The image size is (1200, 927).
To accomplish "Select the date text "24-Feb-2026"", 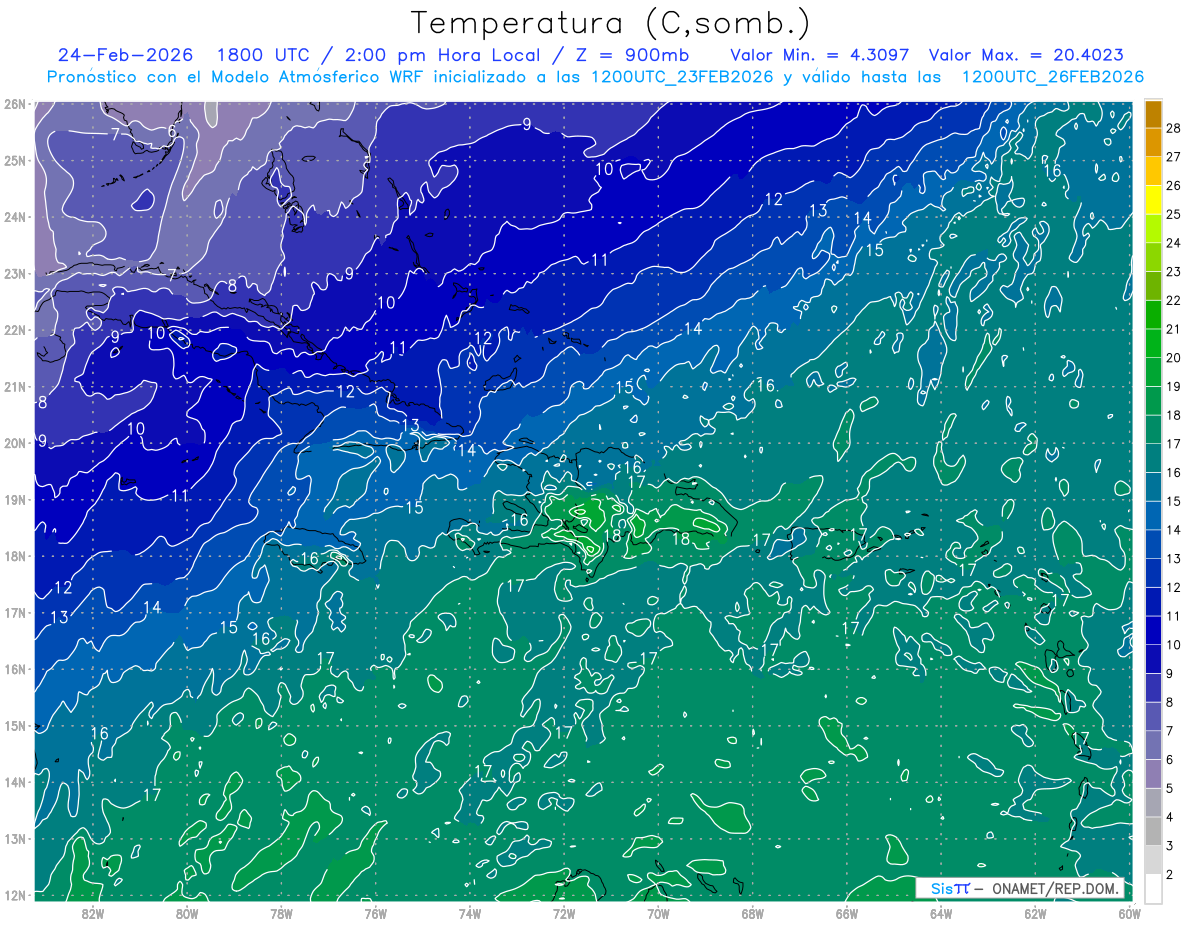I will [125, 55].
